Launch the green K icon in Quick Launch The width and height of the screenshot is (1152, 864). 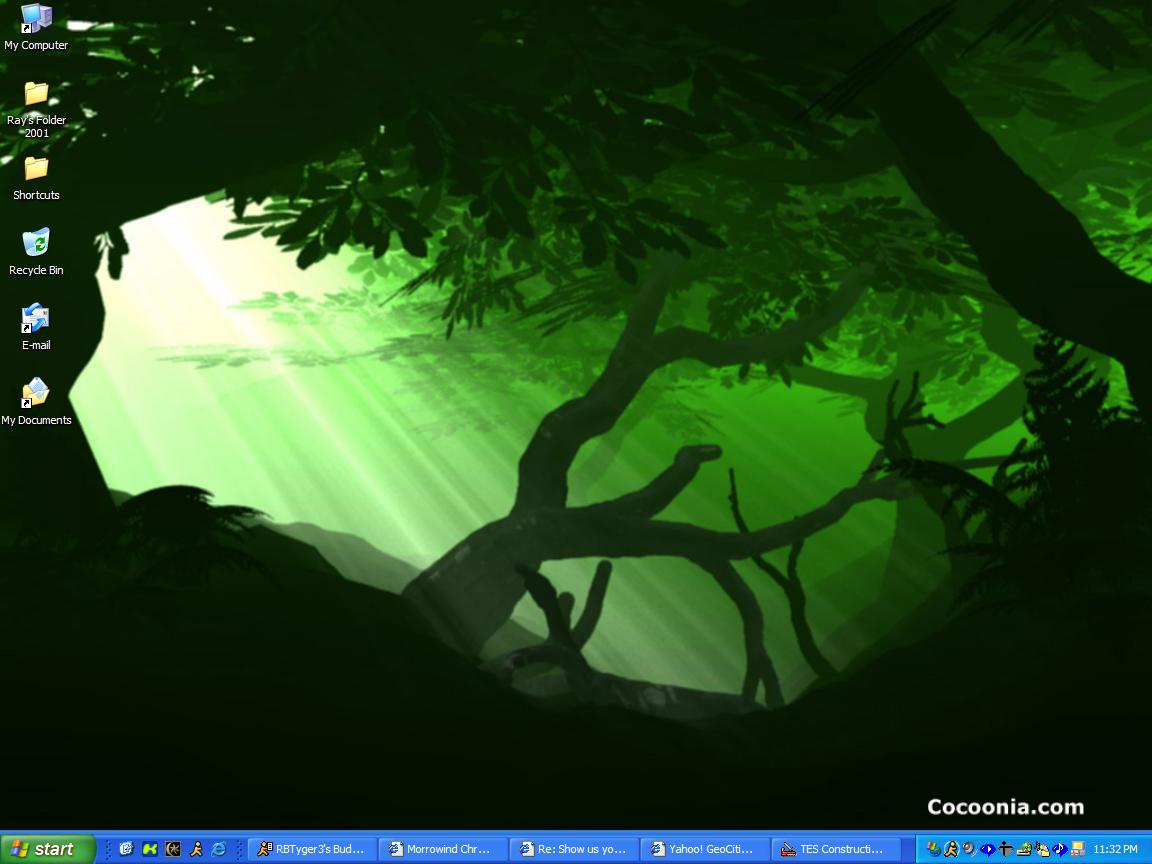pos(150,849)
